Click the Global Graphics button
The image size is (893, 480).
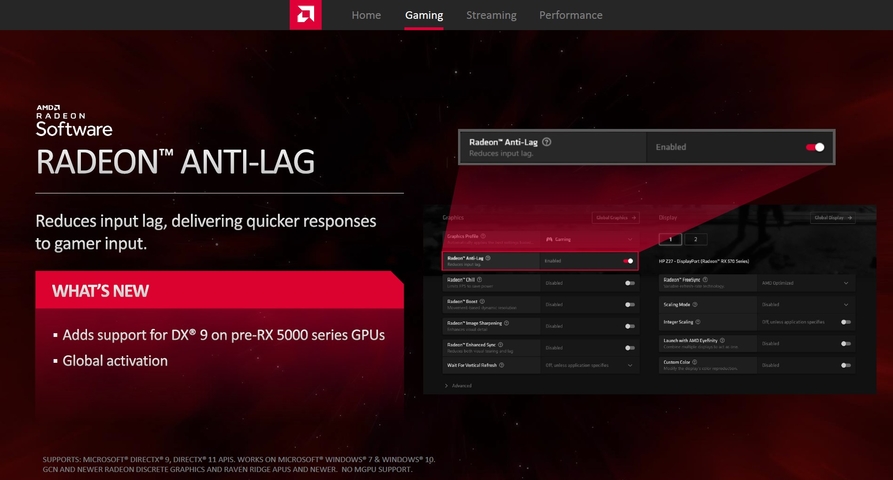[x=616, y=218]
